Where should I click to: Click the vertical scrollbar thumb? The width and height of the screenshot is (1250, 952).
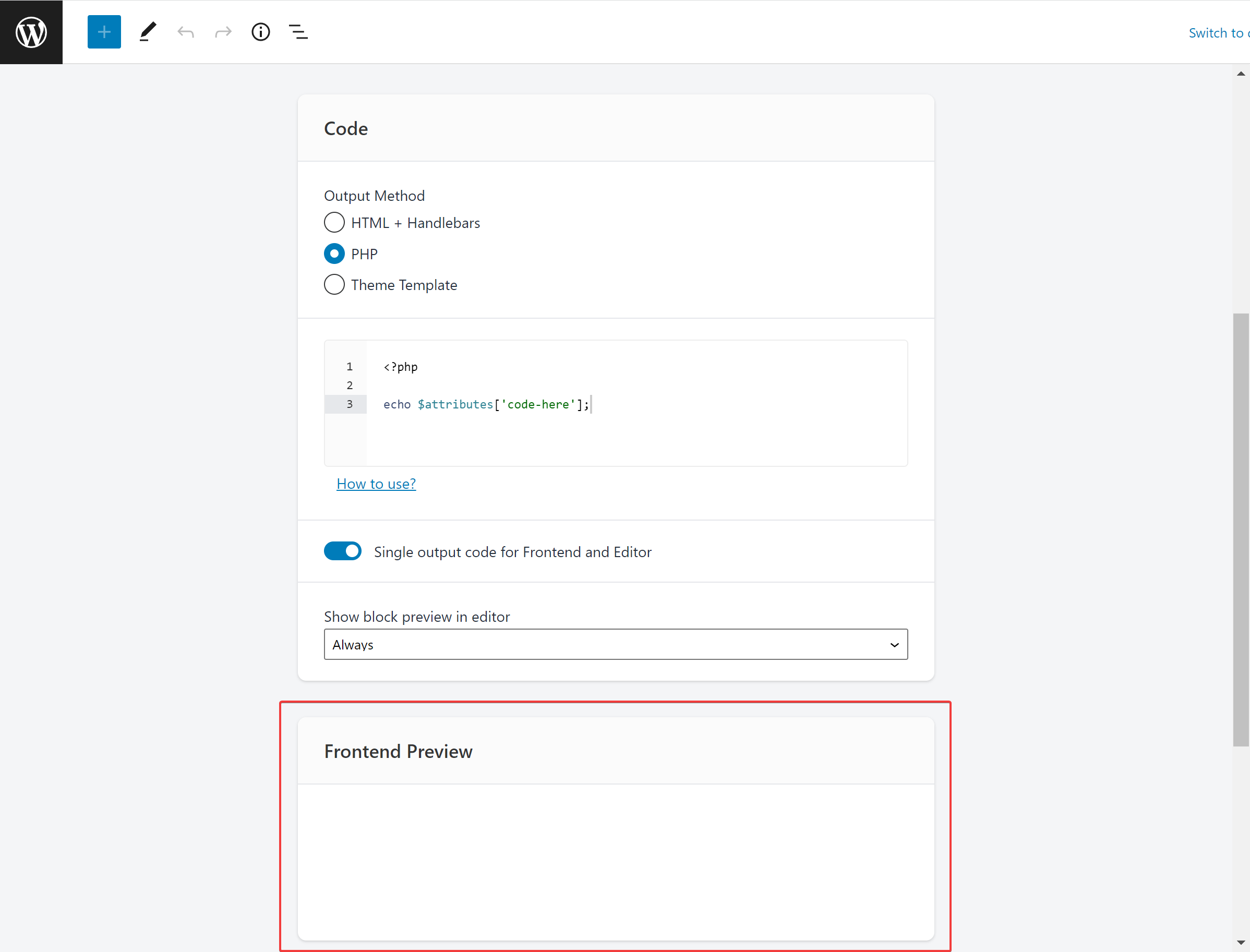pos(1241,530)
